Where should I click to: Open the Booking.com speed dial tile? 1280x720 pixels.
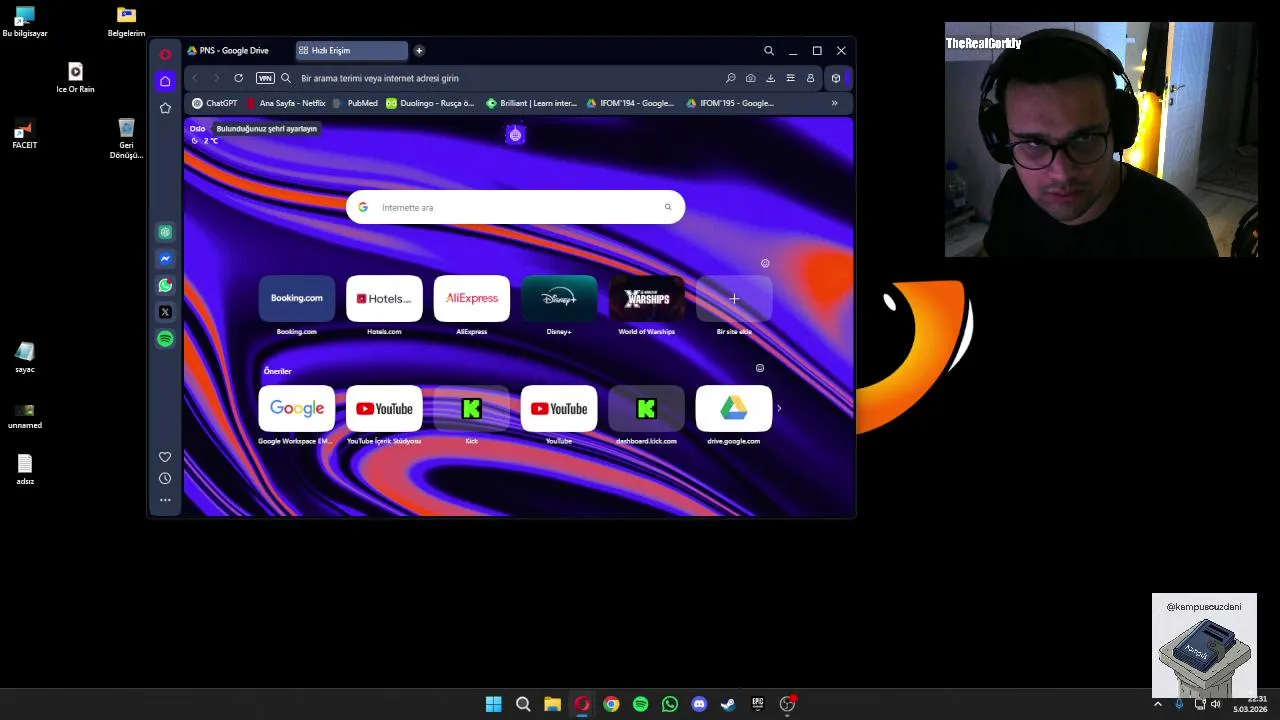point(296,298)
